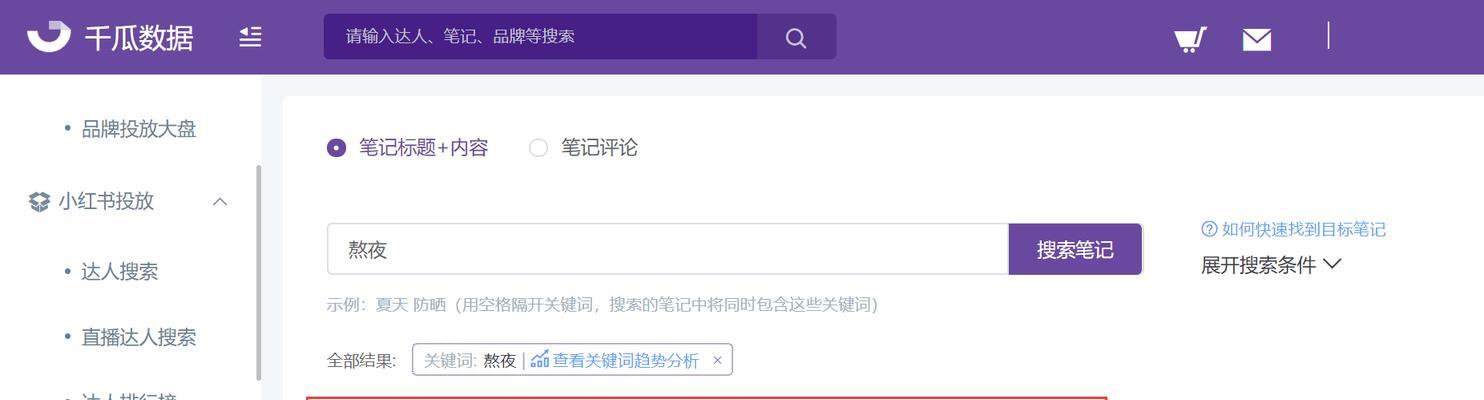Click the 搜索笔记 button
Viewport: 1484px width, 400px height.
[1075, 249]
